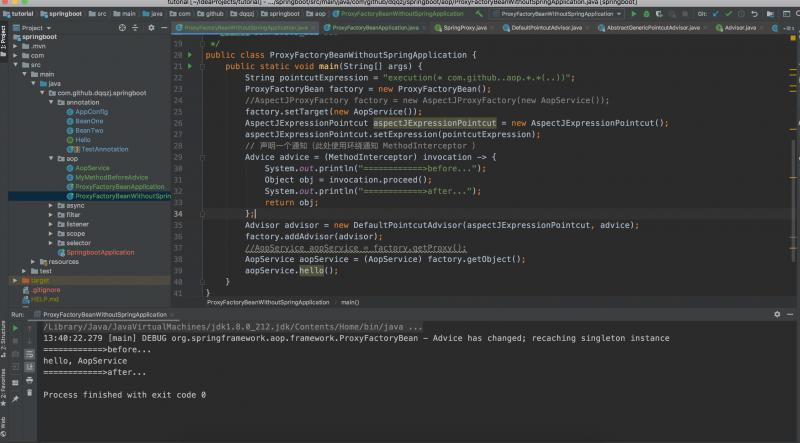Open the Structure tool window side tab
Viewport: 800px width, 443px height.
coord(4,340)
